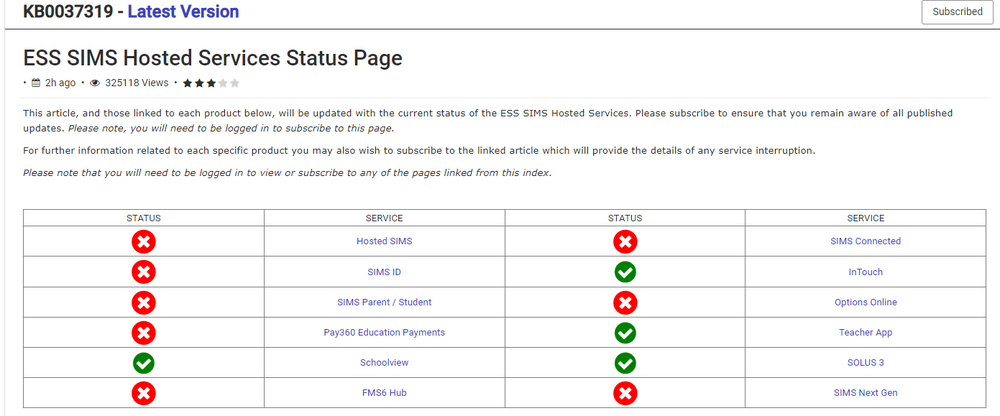Rate the article five stars
Screen dimensions: 1000x416
click(235, 83)
